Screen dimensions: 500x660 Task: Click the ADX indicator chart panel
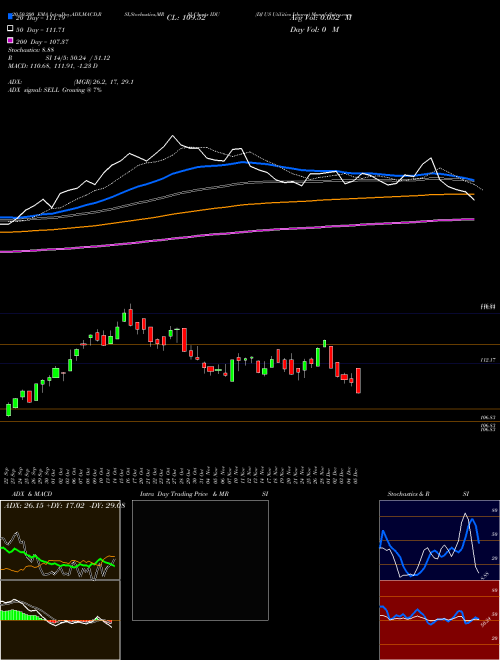tap(60, 540)
